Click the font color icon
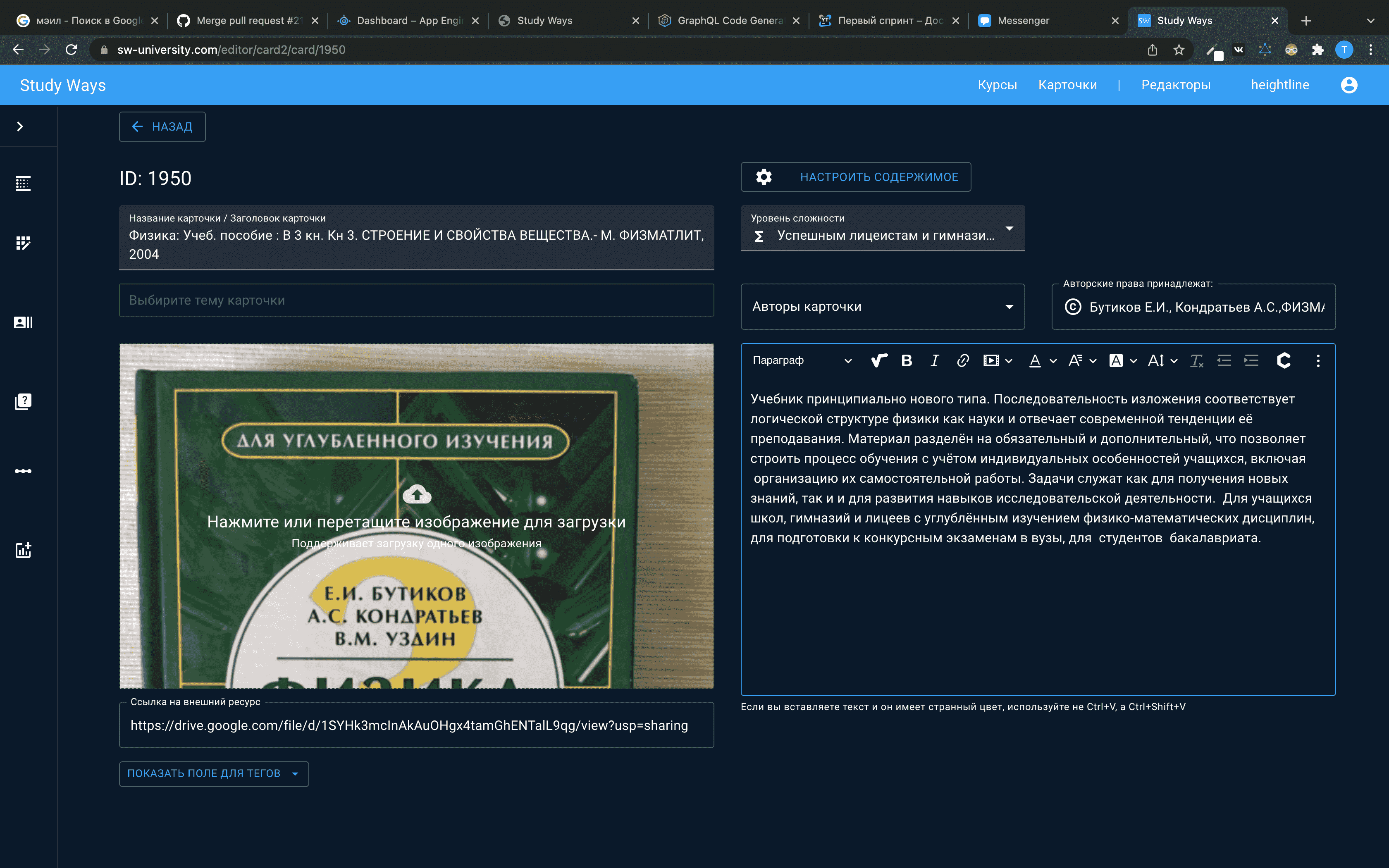Screen dimensions: 1389x868 (1035, 360)
